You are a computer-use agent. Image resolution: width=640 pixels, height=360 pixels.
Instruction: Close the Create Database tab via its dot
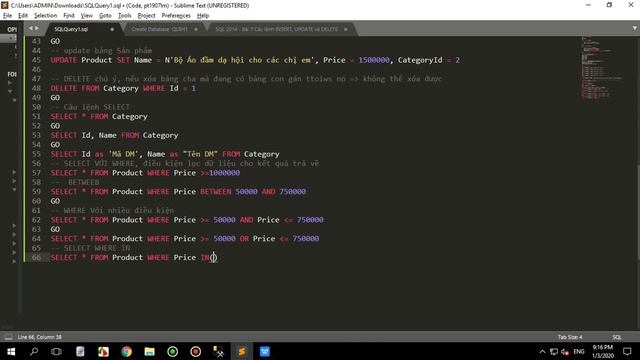196,29
